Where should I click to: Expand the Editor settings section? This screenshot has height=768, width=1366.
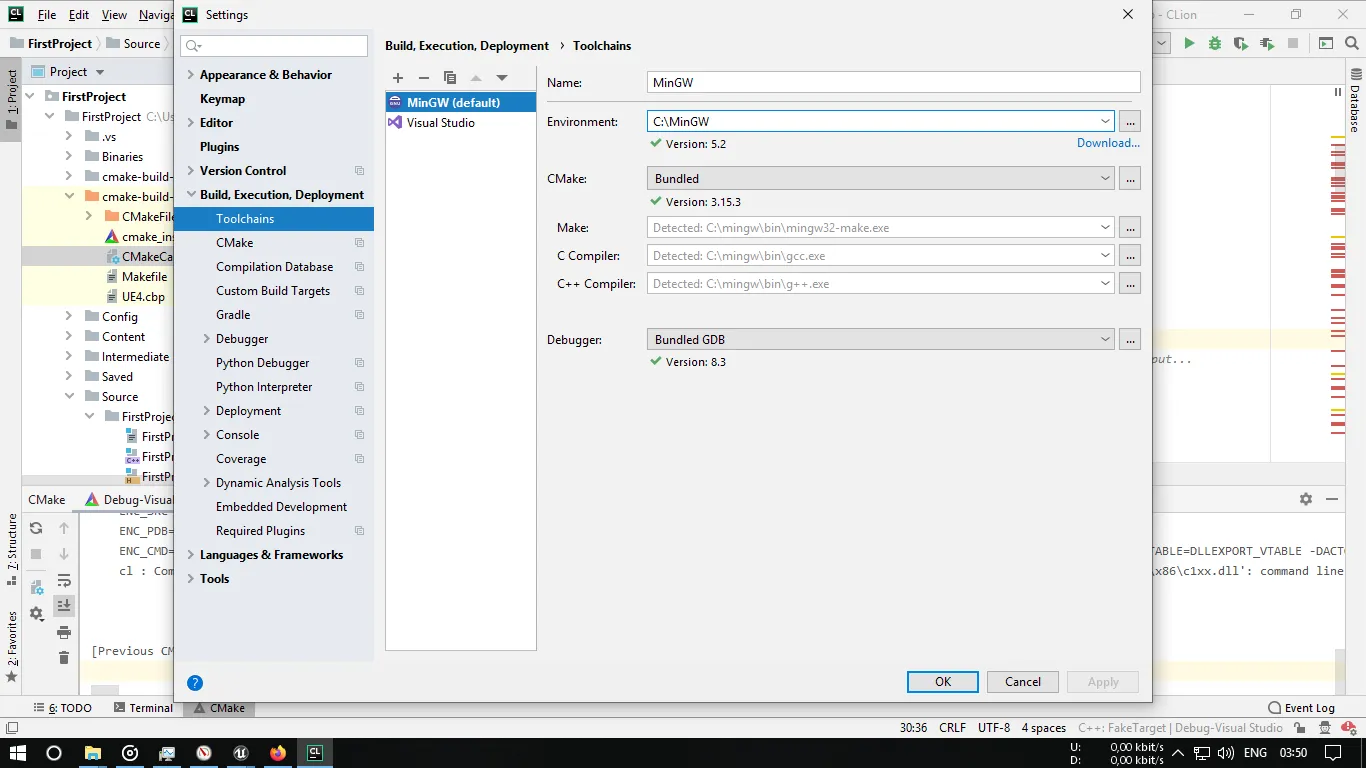[191, 123]
